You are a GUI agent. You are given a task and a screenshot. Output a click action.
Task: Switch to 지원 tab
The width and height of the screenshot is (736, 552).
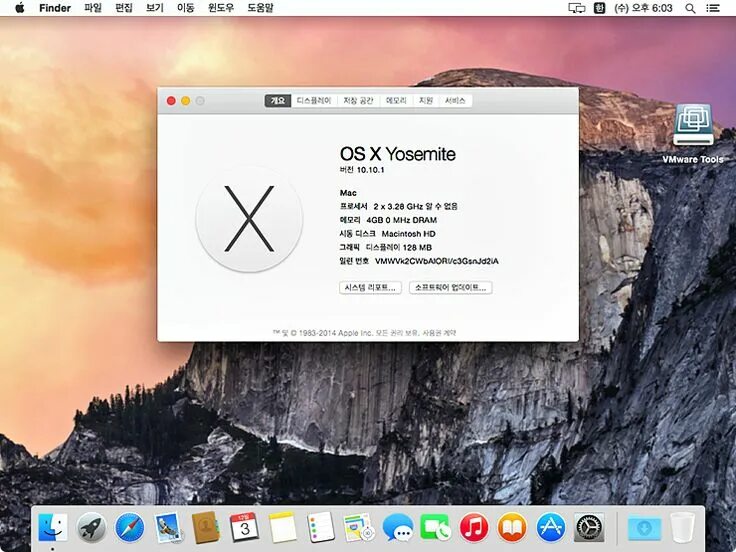(426, 101)
